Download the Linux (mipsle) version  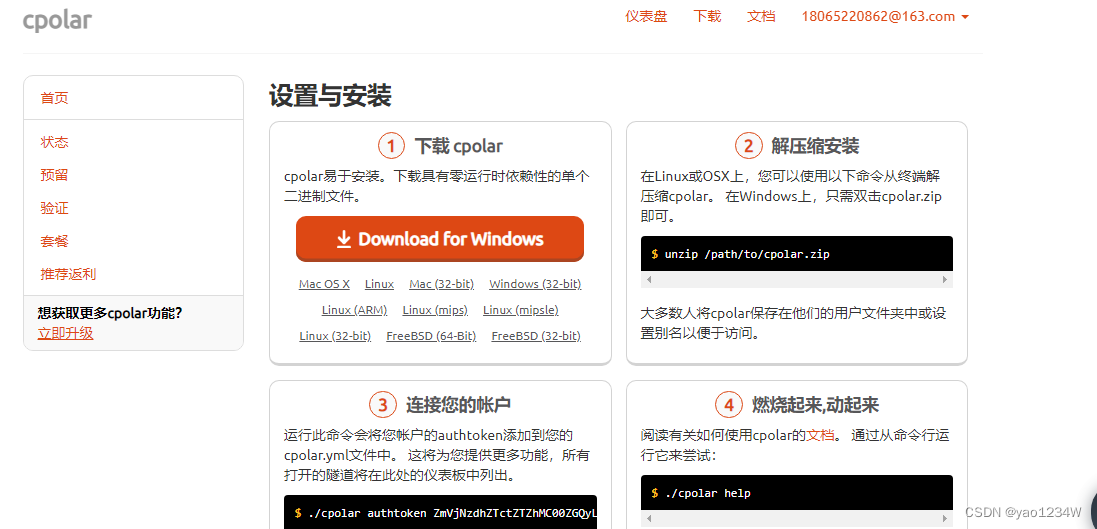point(521,310)
